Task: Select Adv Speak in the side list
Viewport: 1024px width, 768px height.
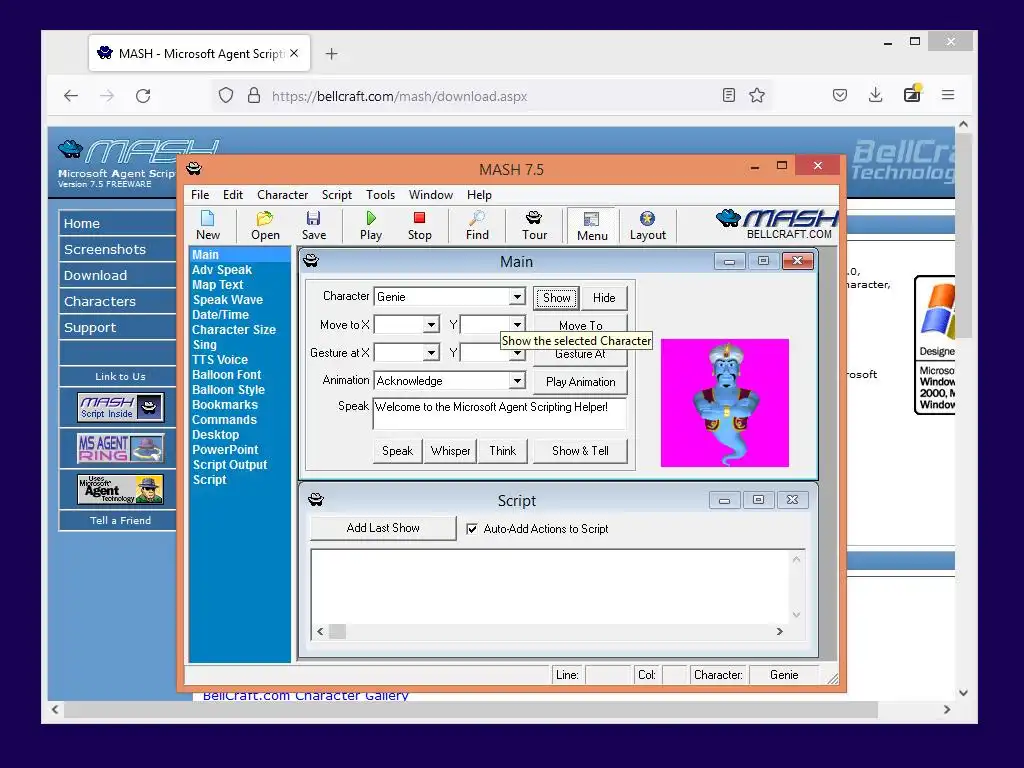Action: click(x=221, y=270)
